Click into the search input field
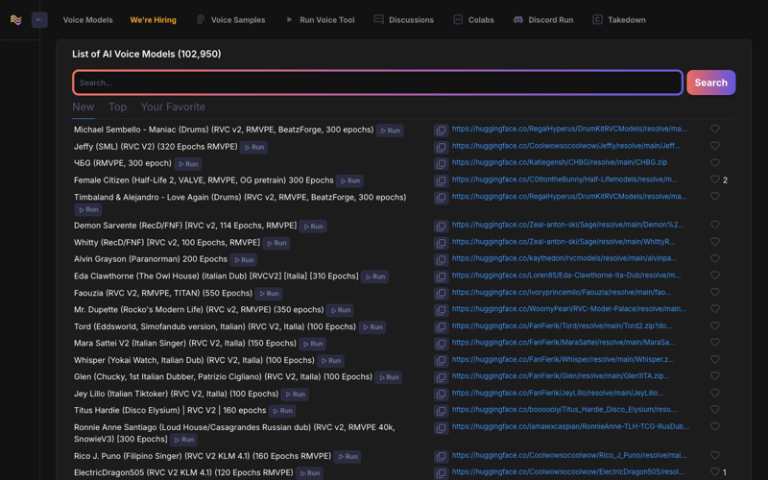768x480 pixels. pyautogui.click(x=377, y=83)
